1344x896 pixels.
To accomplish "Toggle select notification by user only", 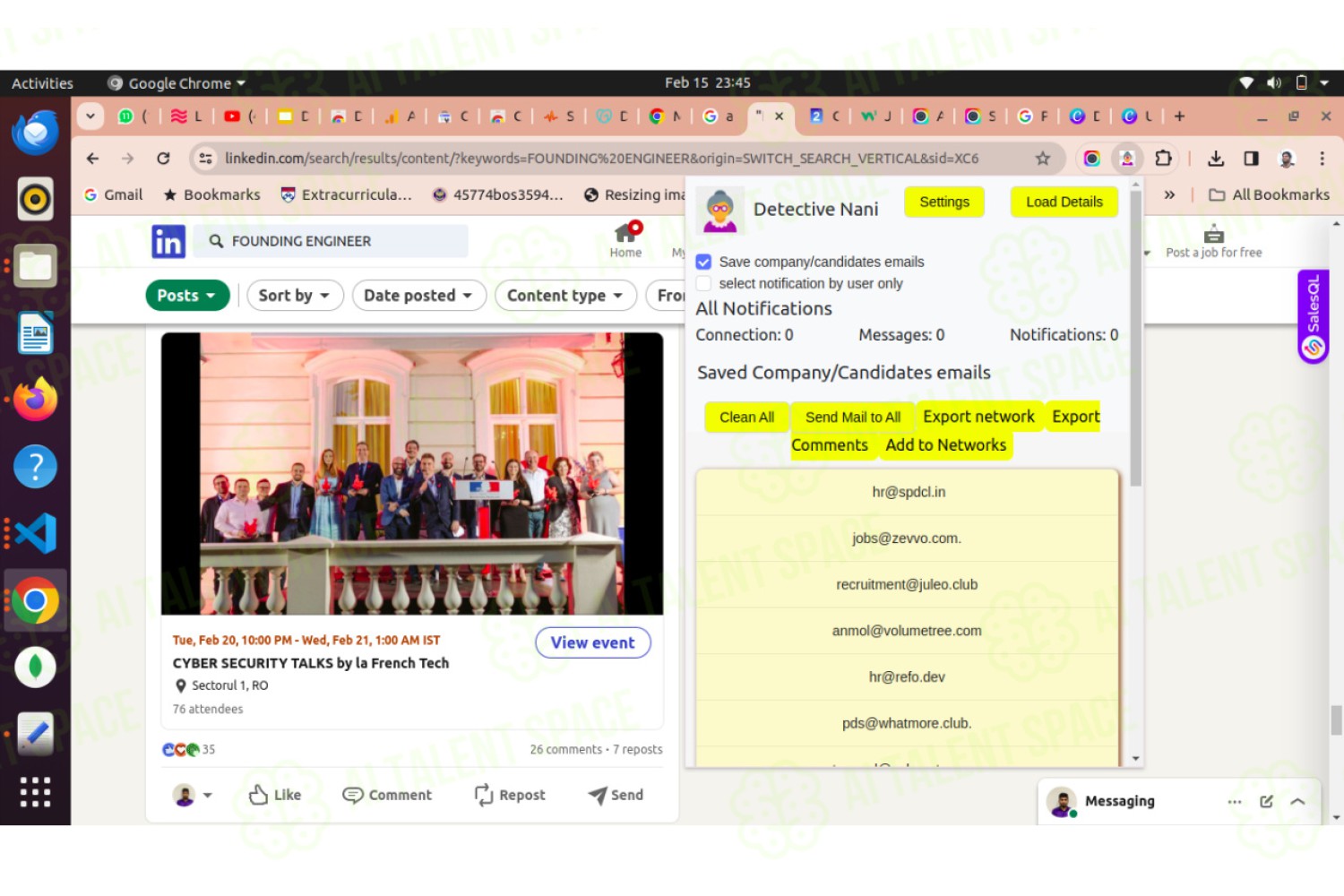I will point(703,283).
